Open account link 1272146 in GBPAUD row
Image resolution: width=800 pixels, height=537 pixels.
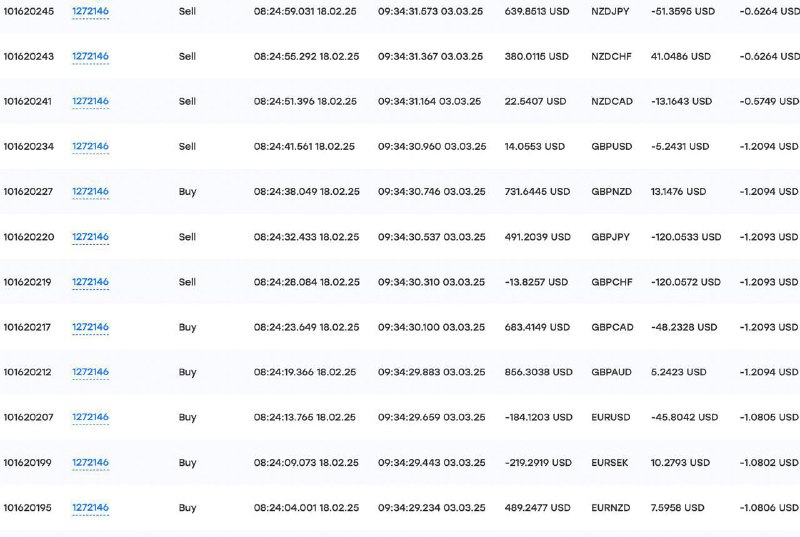pyautogui.click(x=90, y=372)
